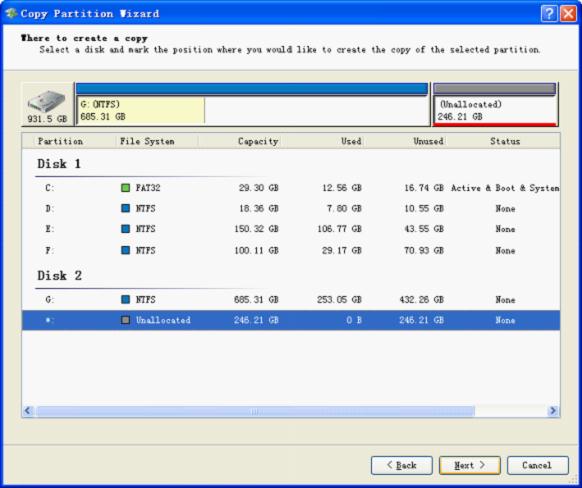
Task: Click the horizontal scrollbar thumb
Action: (255, 411)
